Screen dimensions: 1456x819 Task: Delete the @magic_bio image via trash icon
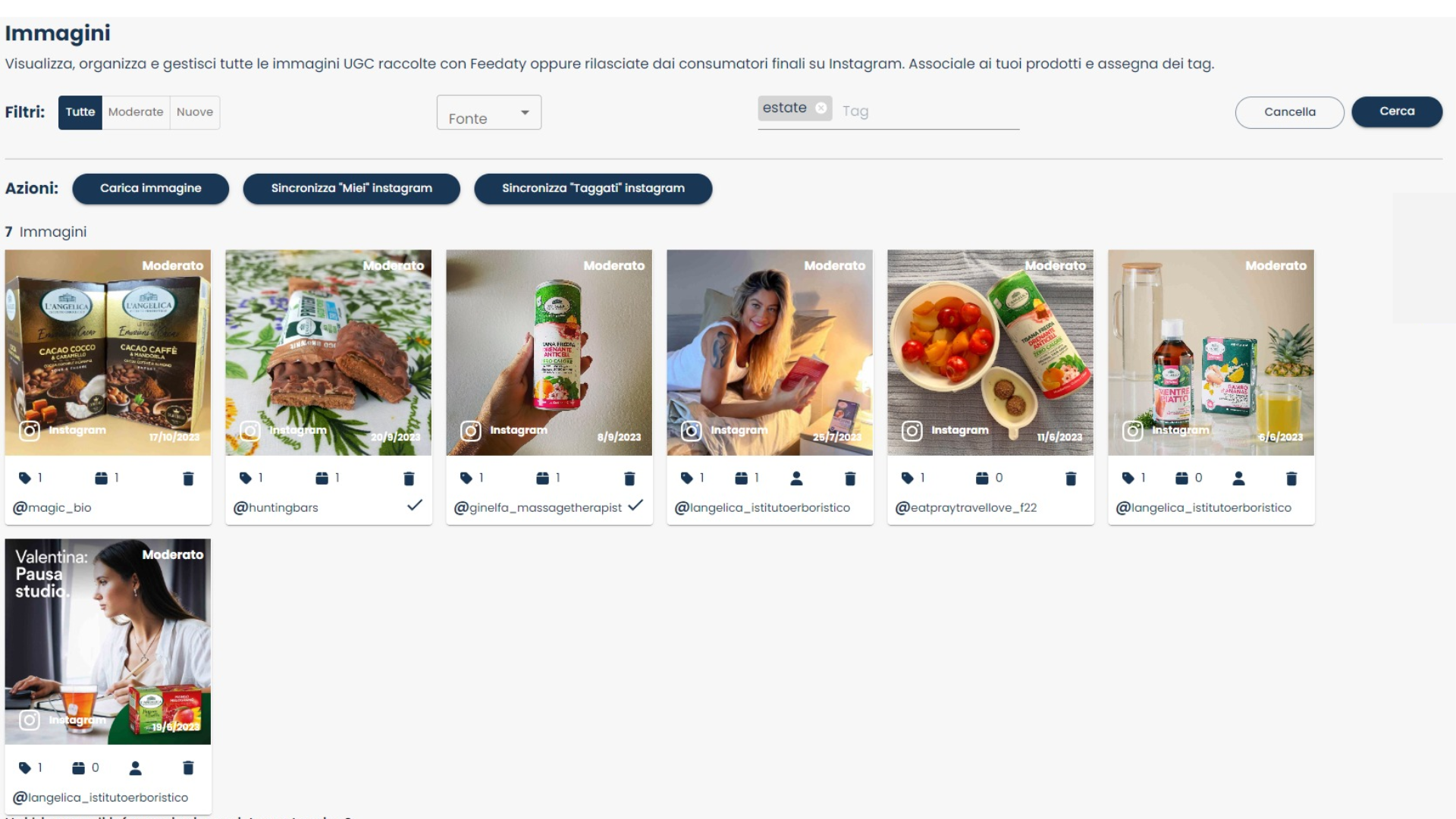pyautogui.click(x=188, y=479)
